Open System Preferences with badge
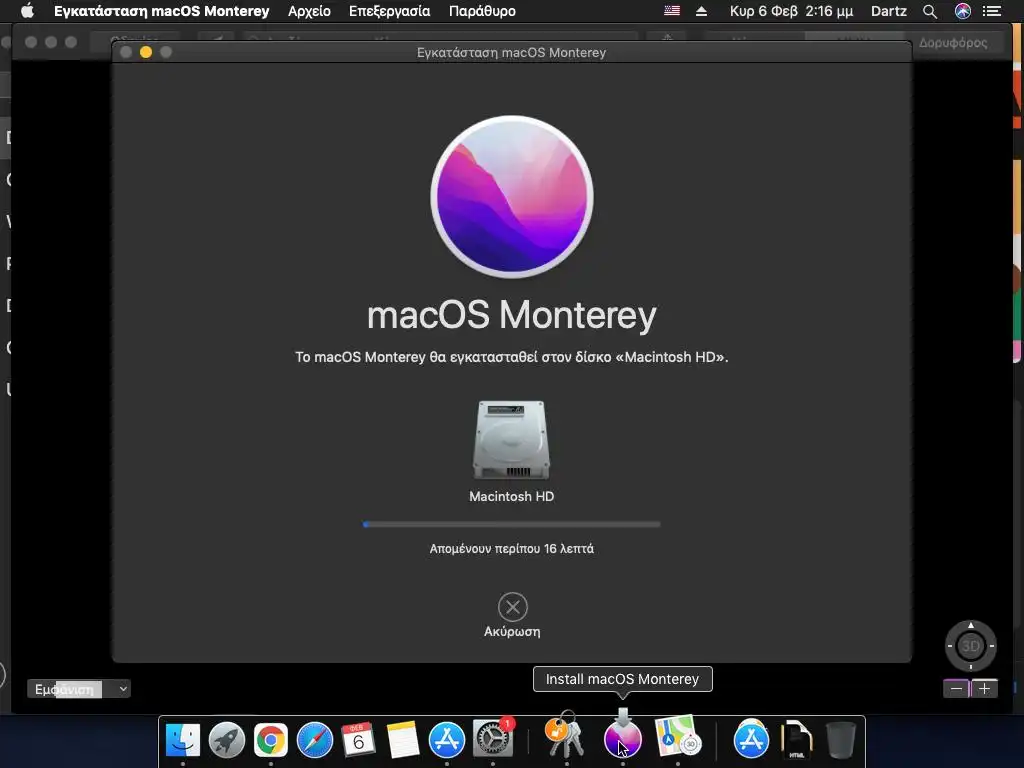The width and height of the screenshot is (1024, 768). pos(492,739)
